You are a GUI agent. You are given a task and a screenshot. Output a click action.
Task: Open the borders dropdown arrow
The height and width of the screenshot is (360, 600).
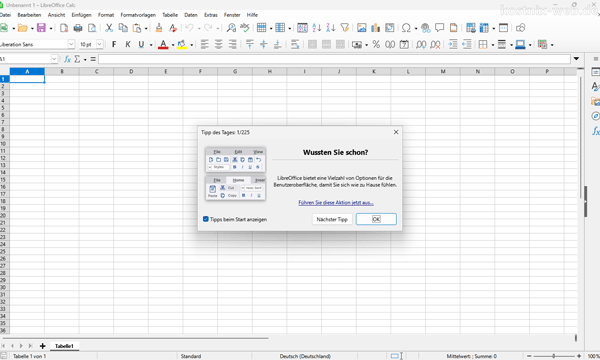pos(492,45)
